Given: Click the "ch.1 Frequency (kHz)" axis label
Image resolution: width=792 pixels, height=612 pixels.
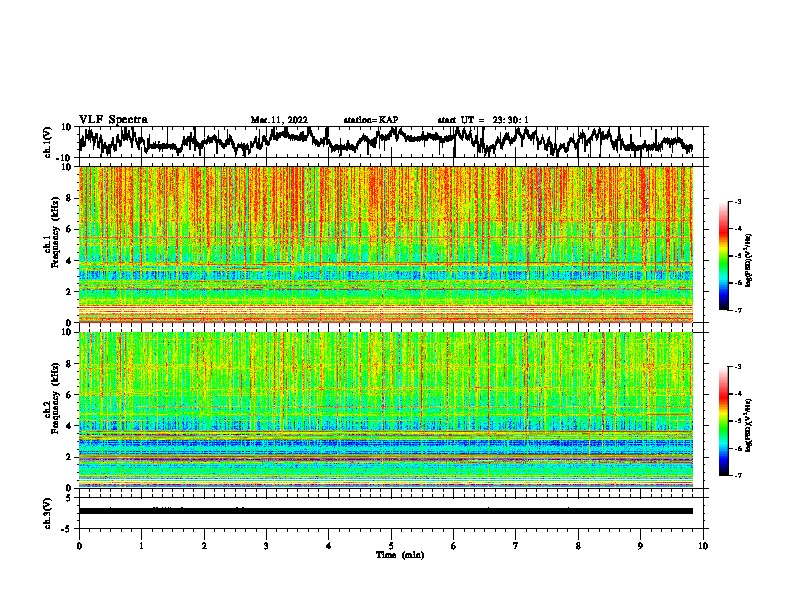Looking at the screenshot, I should coord(51,232).
